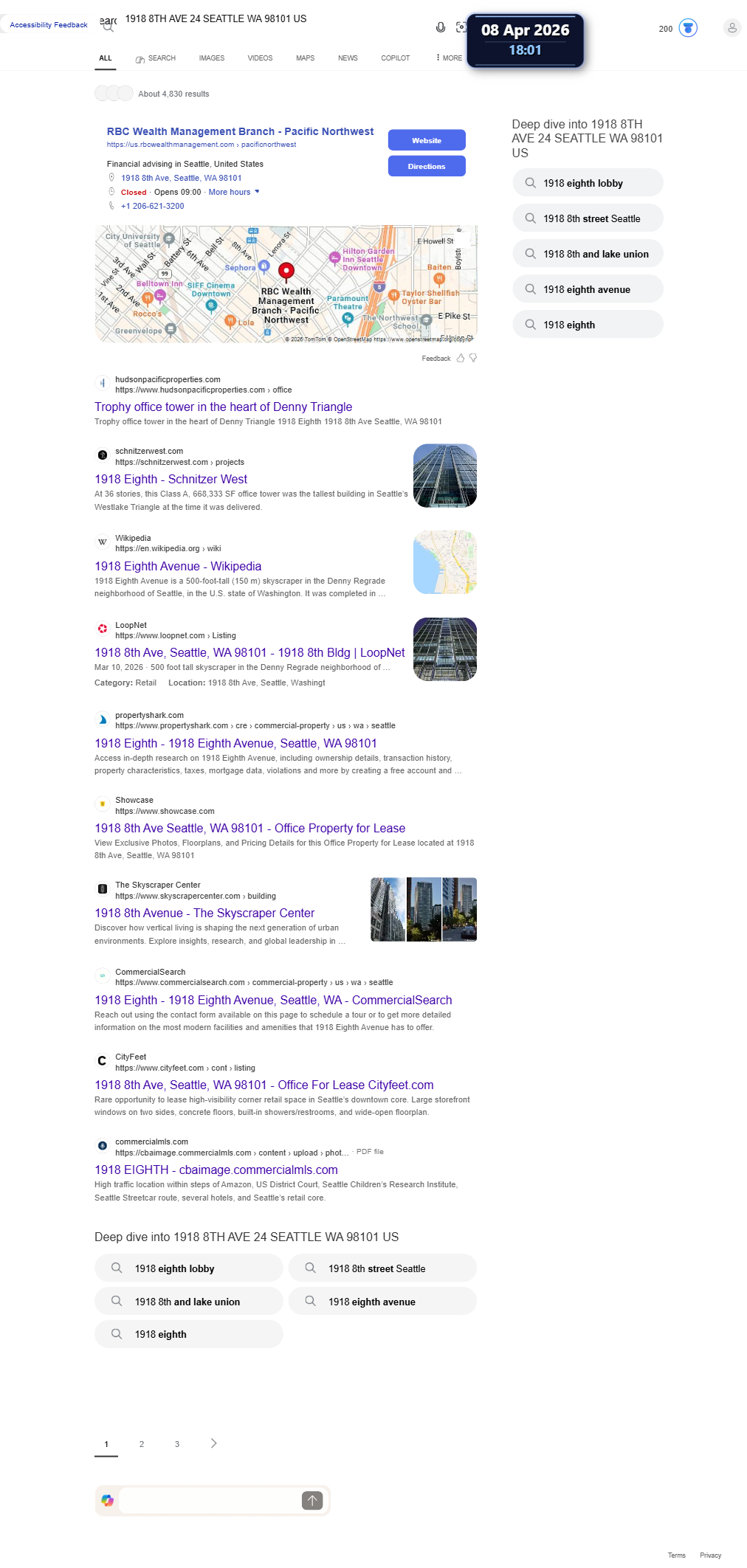Click thumbs down feedback icon

pyautogui.click(x=473, y=358)
